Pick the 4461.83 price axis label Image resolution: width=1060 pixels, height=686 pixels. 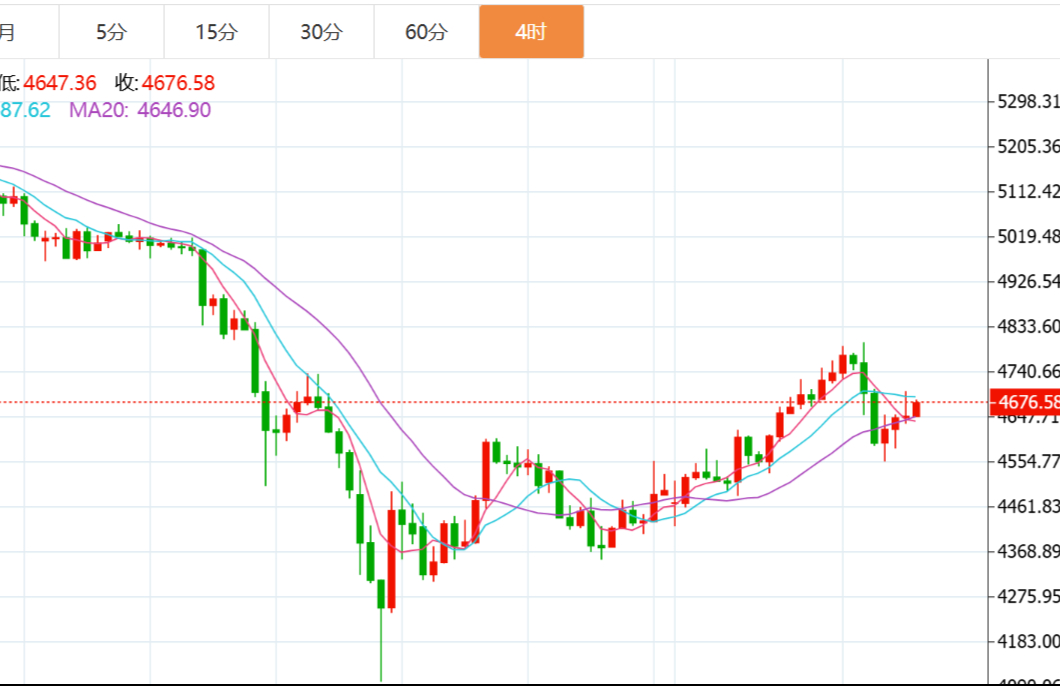pyautogui.click(x=1028, y=507)
